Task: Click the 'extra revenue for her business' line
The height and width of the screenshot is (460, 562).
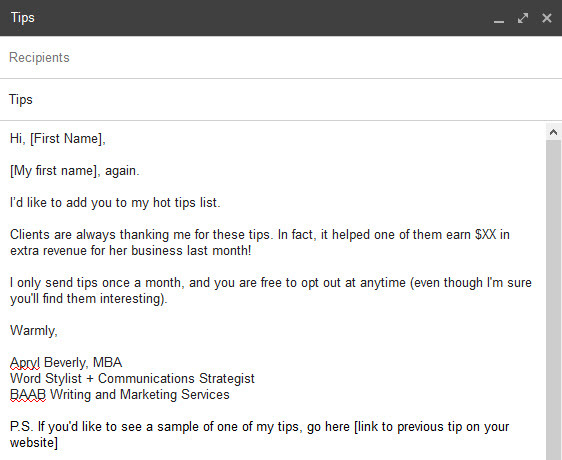Action: coord(130,250)
